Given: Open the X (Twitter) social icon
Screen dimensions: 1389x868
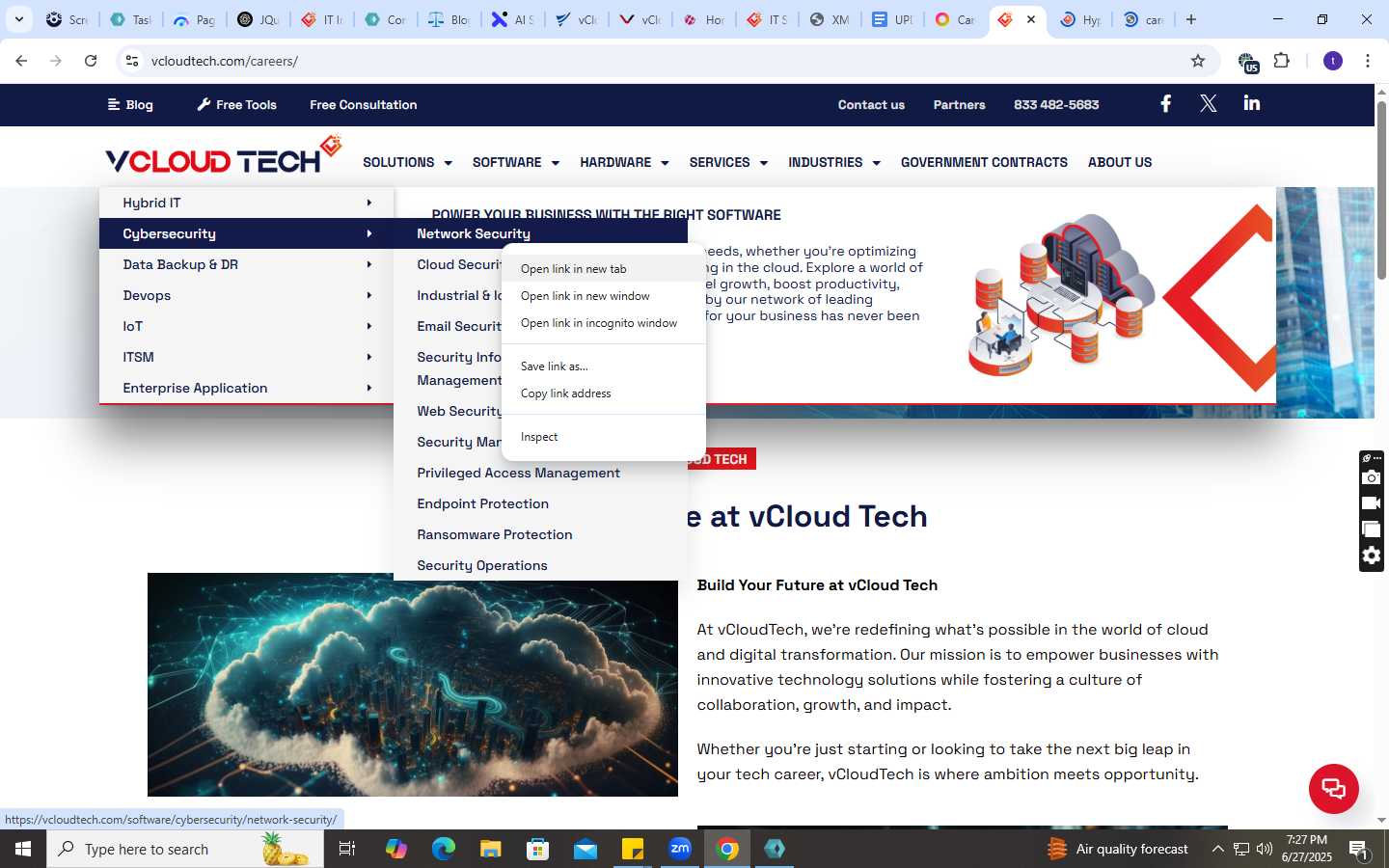Looking at the screenshot, I should [1208, 104].
